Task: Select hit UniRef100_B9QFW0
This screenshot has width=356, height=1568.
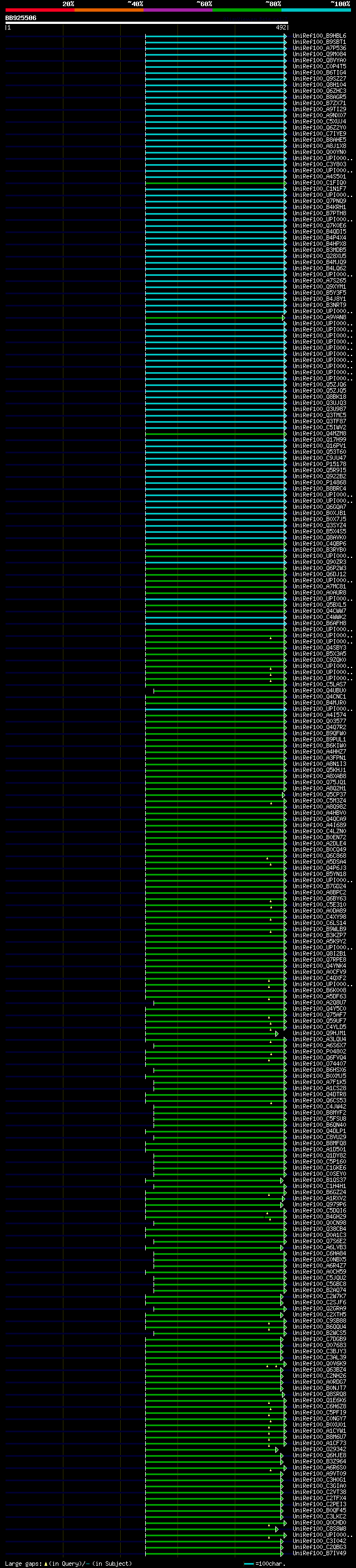Action: [x=319, y=733]
